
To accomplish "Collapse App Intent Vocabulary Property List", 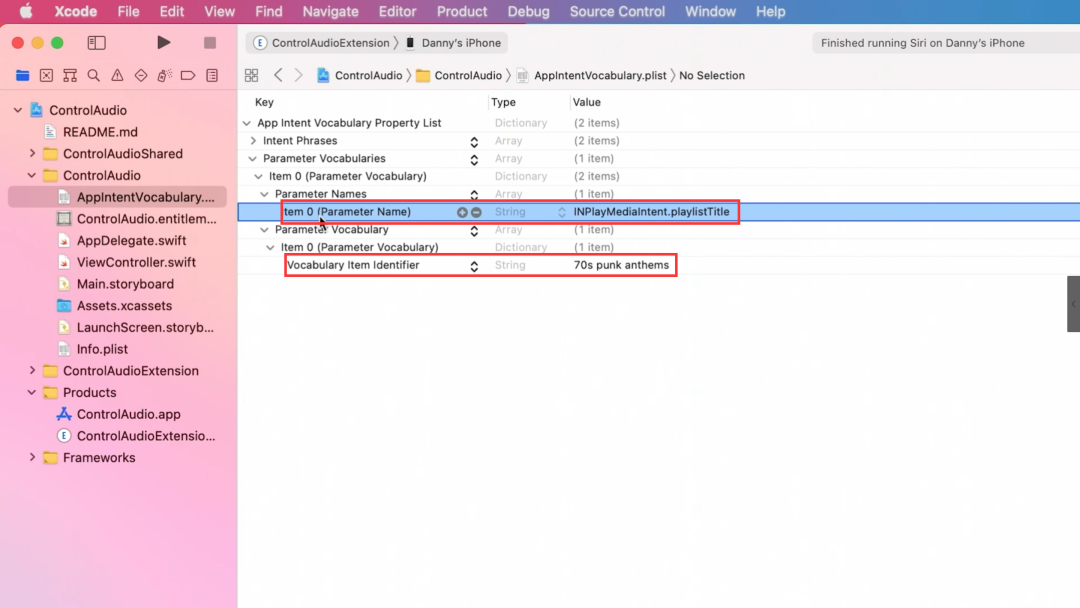I will click(247, 123).
